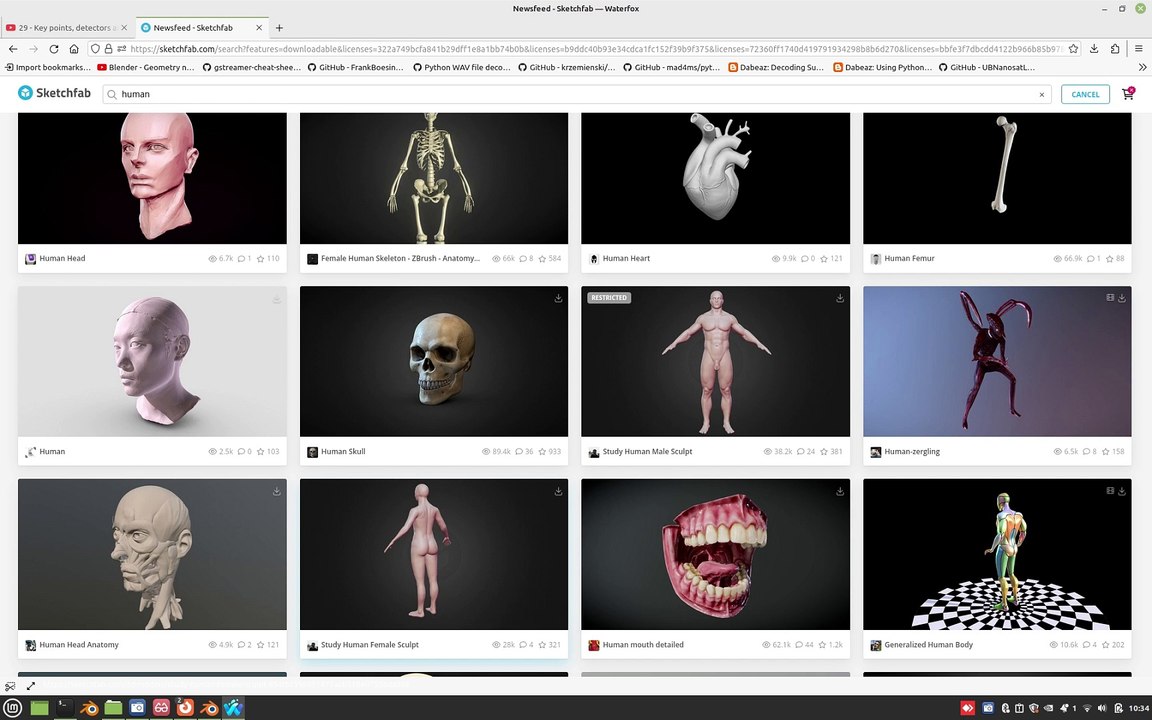The width and height of the screenshot is (1152, 720).
Task: Open the Female Human Skeleton thumbnail
Action: pyautogui.click(x=433, y=178)
